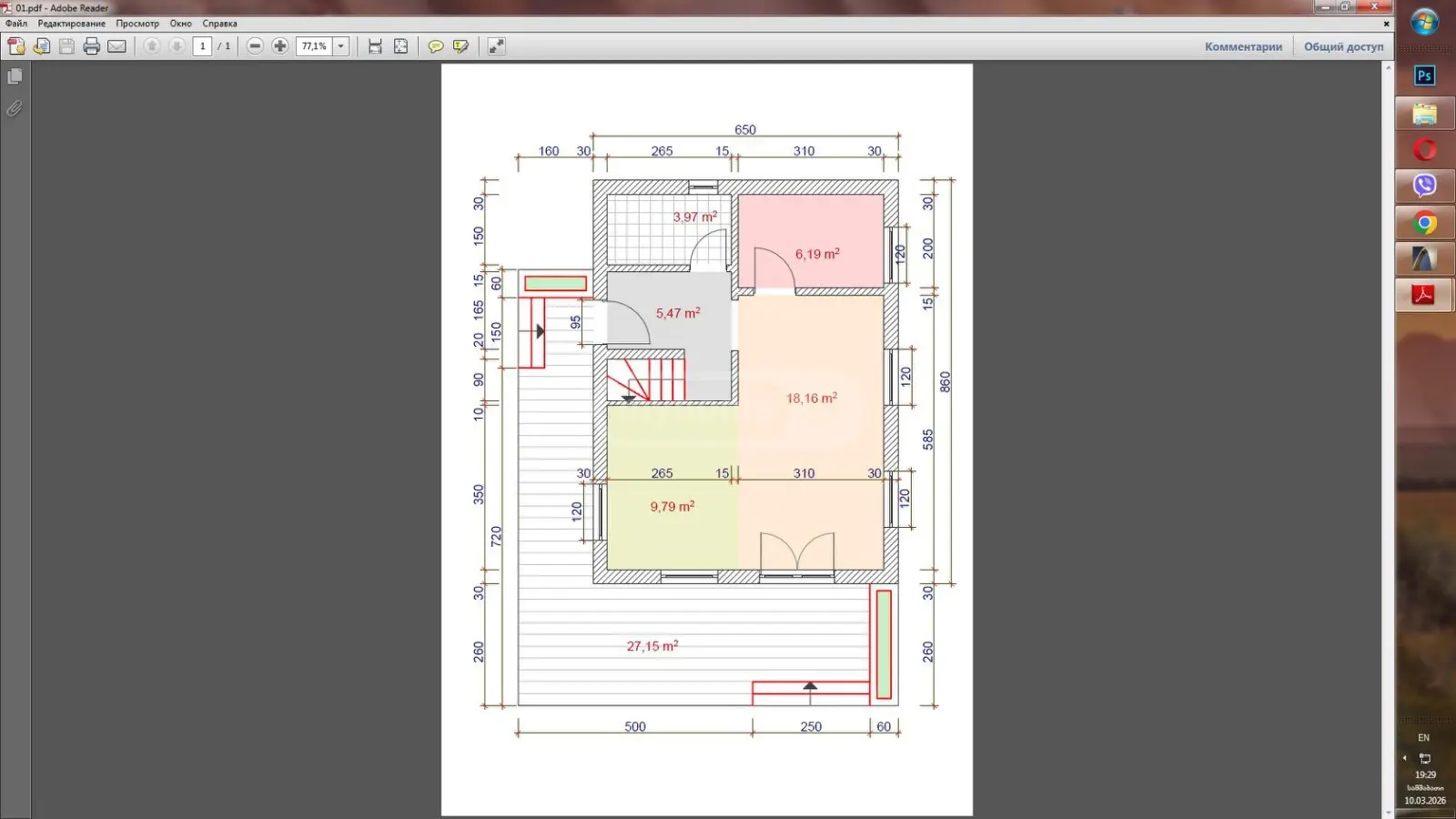Open the page thumbnails panel icon
Image resolution: width=1456 pixels, height=819 pixels.
point(15,76)
